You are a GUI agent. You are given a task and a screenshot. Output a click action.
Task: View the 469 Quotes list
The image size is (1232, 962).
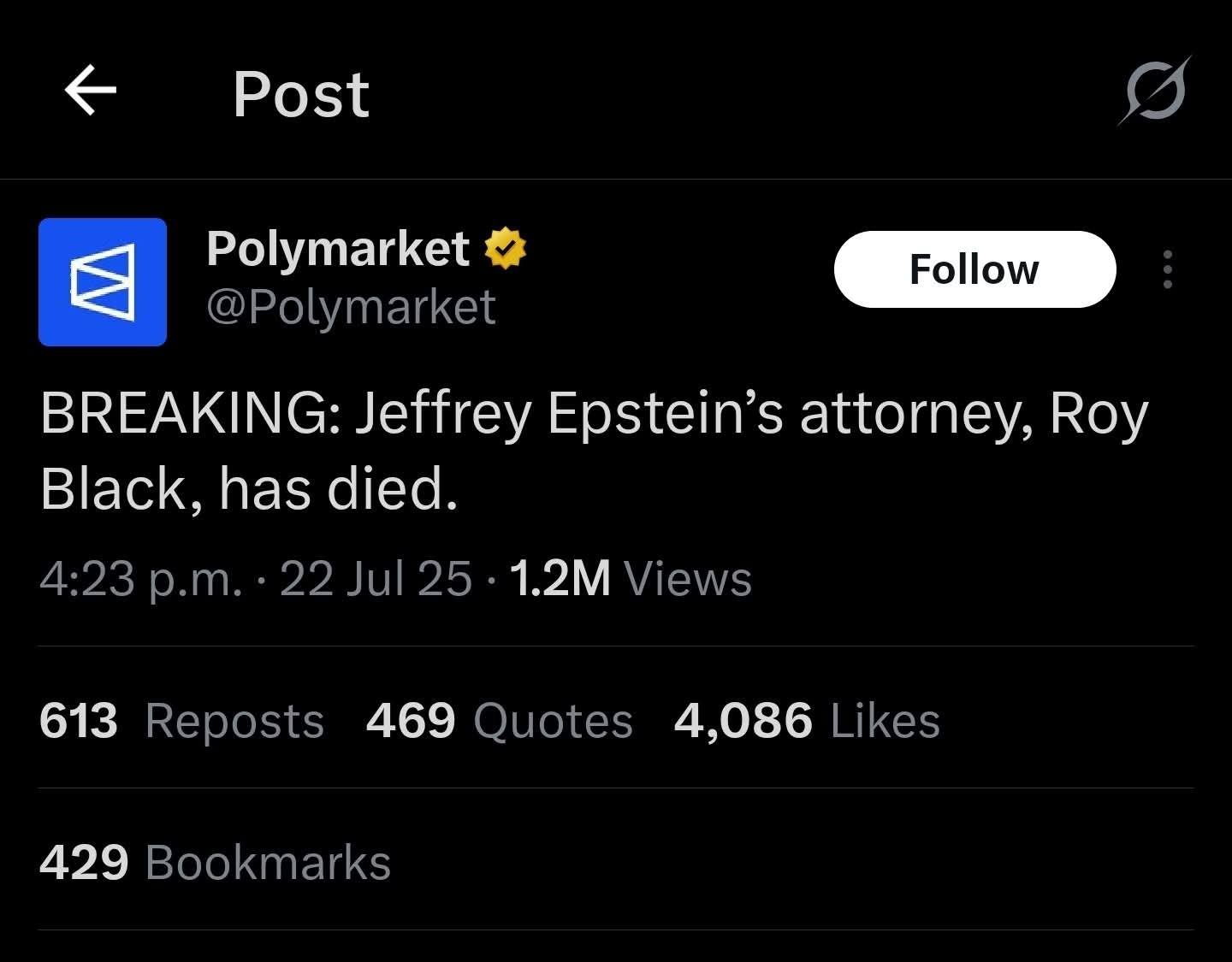[x=500, y=720]
